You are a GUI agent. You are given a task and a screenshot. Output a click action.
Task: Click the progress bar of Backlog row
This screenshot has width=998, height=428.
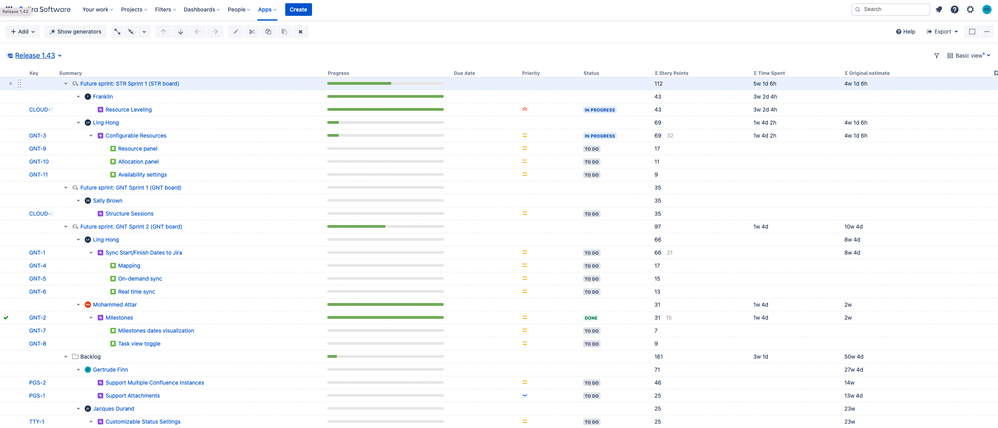(385, 357)
